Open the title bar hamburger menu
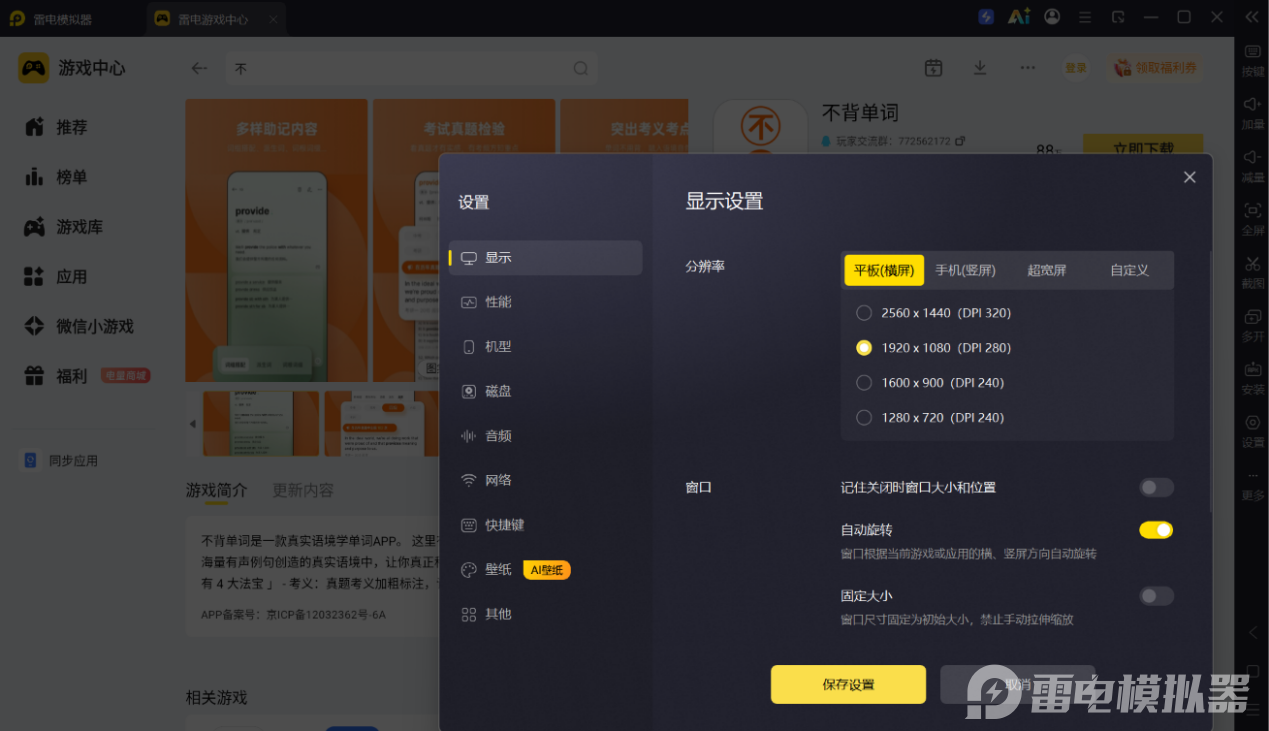The image size is (1269, 731). (1086, 17)
